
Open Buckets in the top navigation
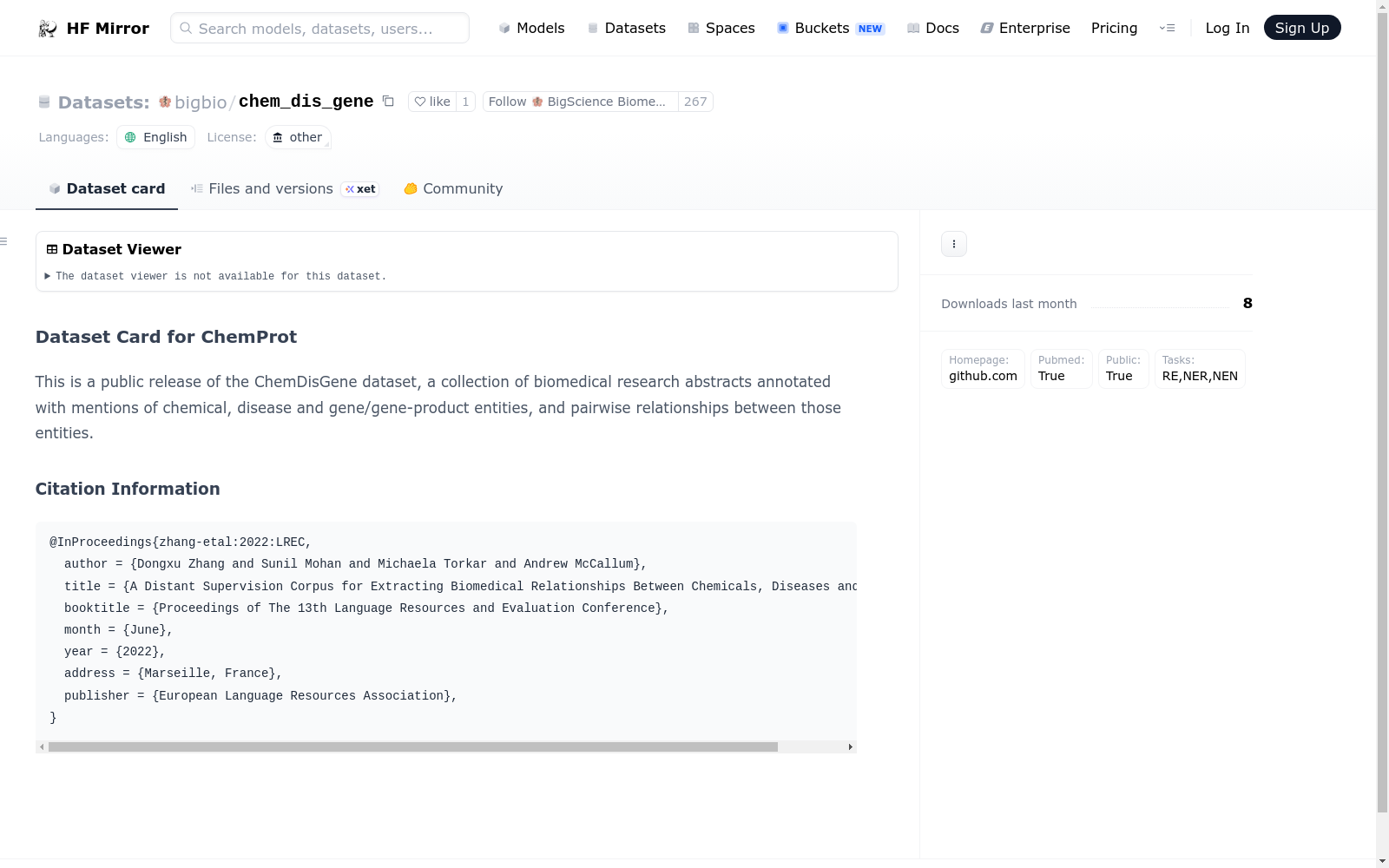[x=830, y=28]
